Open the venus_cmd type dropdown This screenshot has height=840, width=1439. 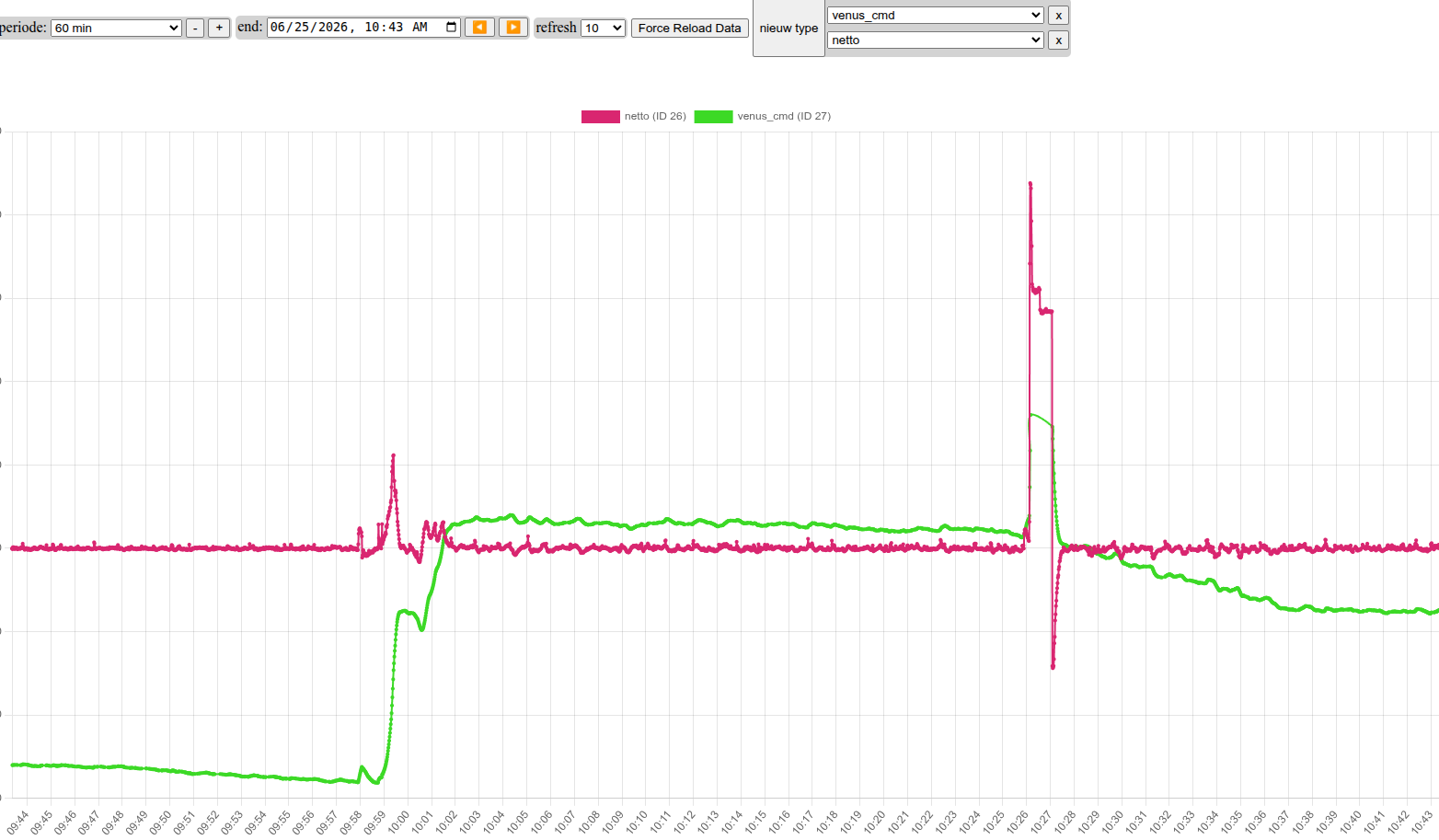pos(936,16)
